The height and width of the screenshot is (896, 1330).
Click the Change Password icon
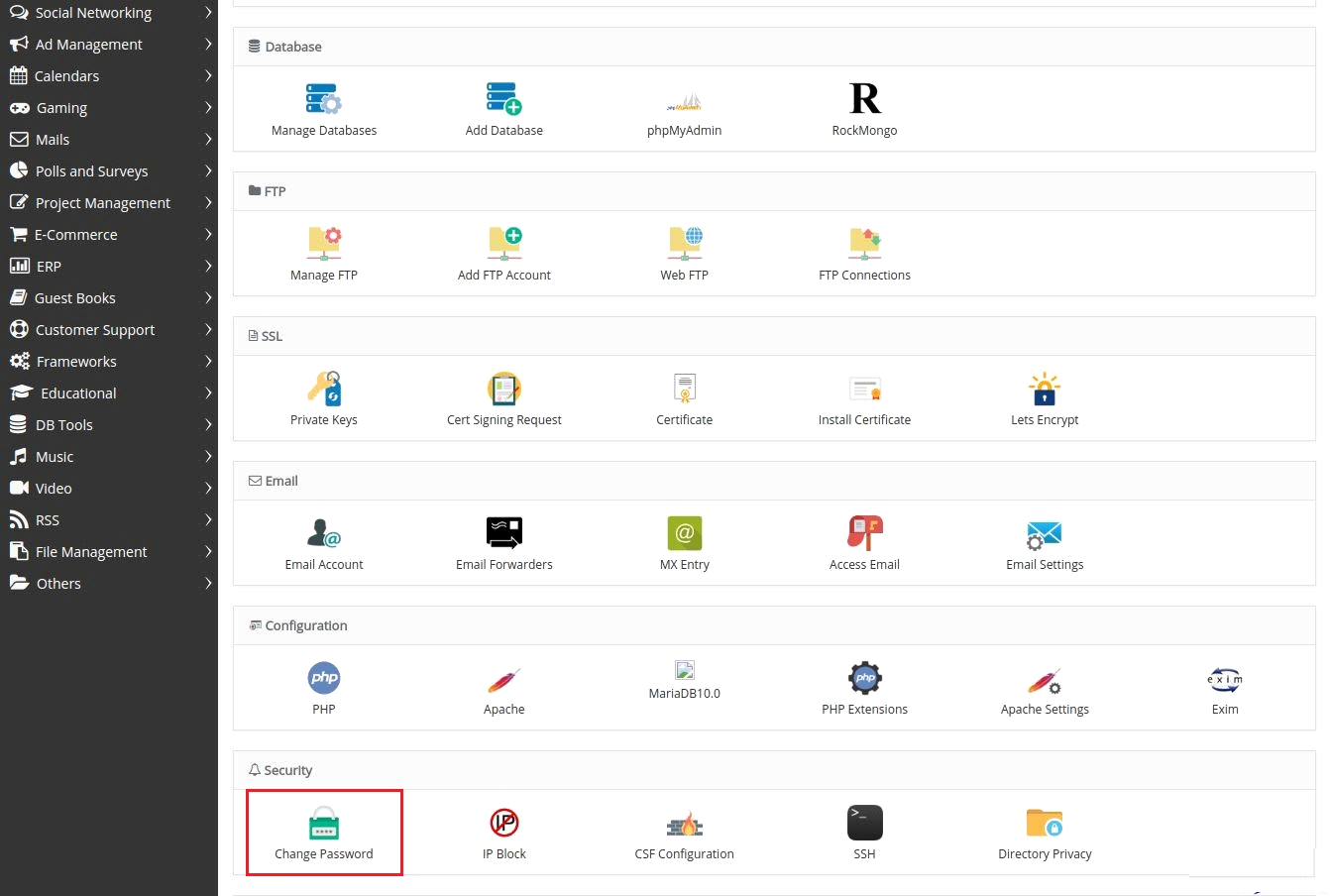pyautogui.click(x=324, y=824)
